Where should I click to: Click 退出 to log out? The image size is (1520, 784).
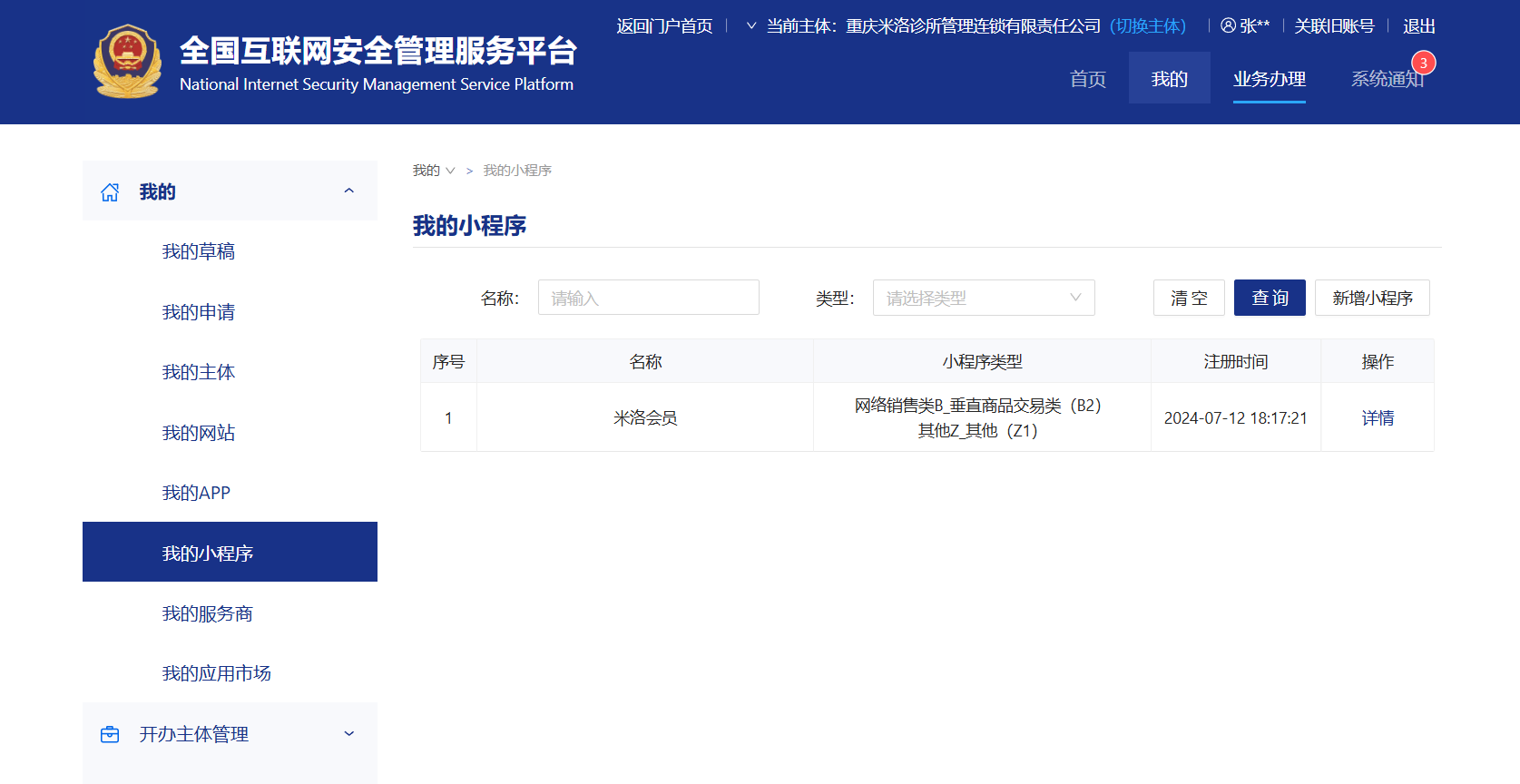pyautogui.click(x=1419, y=25)
